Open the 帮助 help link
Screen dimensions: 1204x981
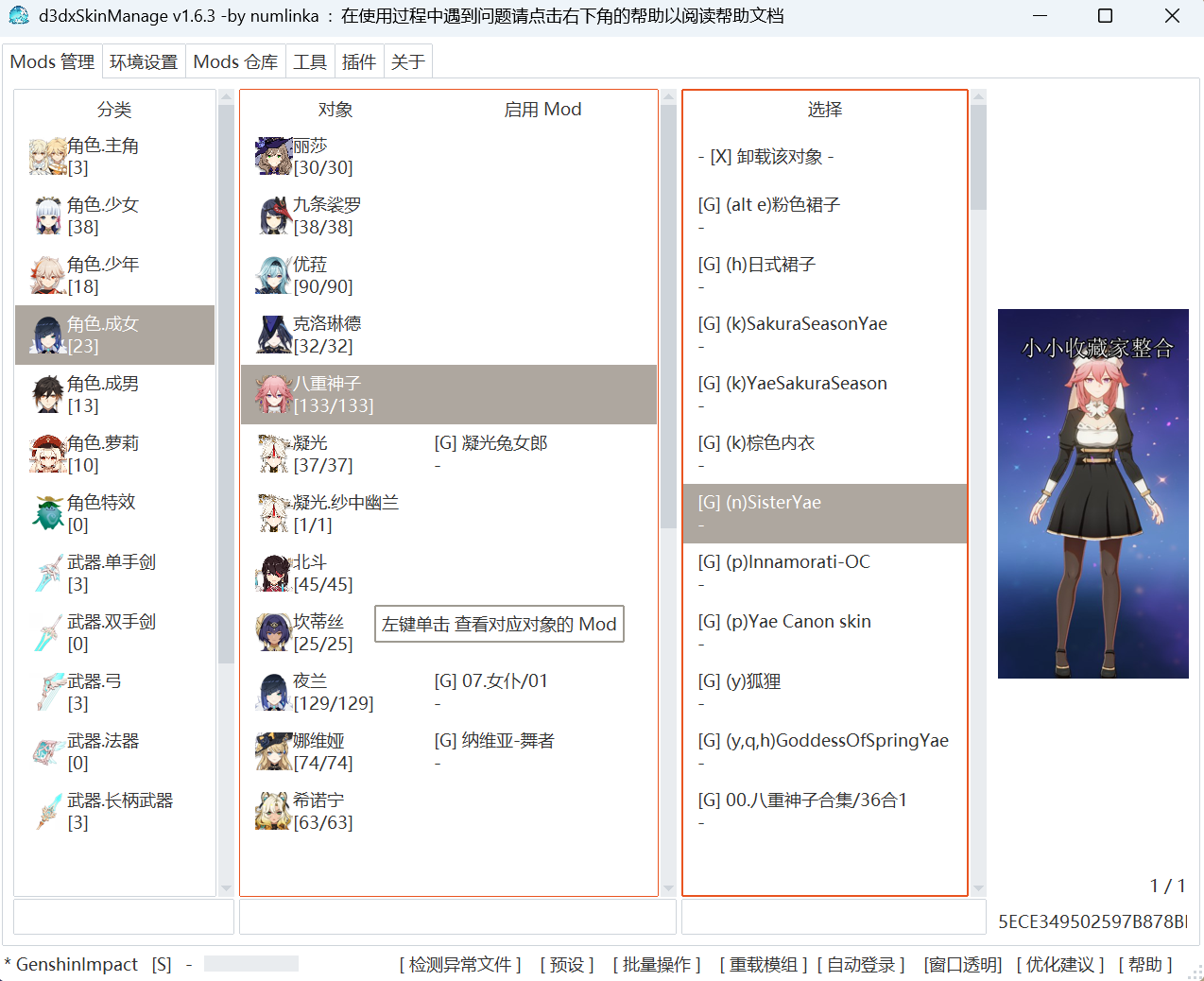pos(1145,965)
